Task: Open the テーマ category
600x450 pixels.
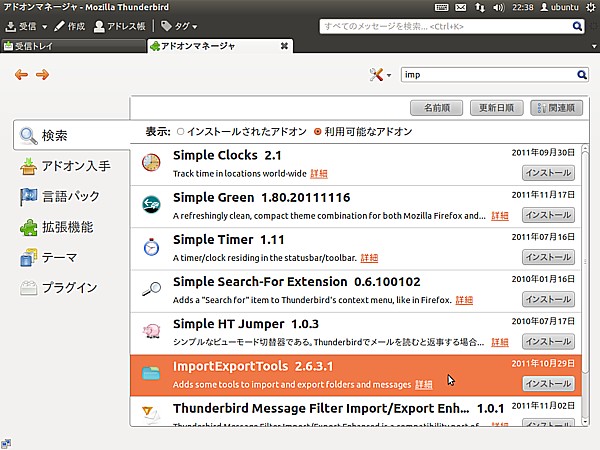Action: pos(48,258)
